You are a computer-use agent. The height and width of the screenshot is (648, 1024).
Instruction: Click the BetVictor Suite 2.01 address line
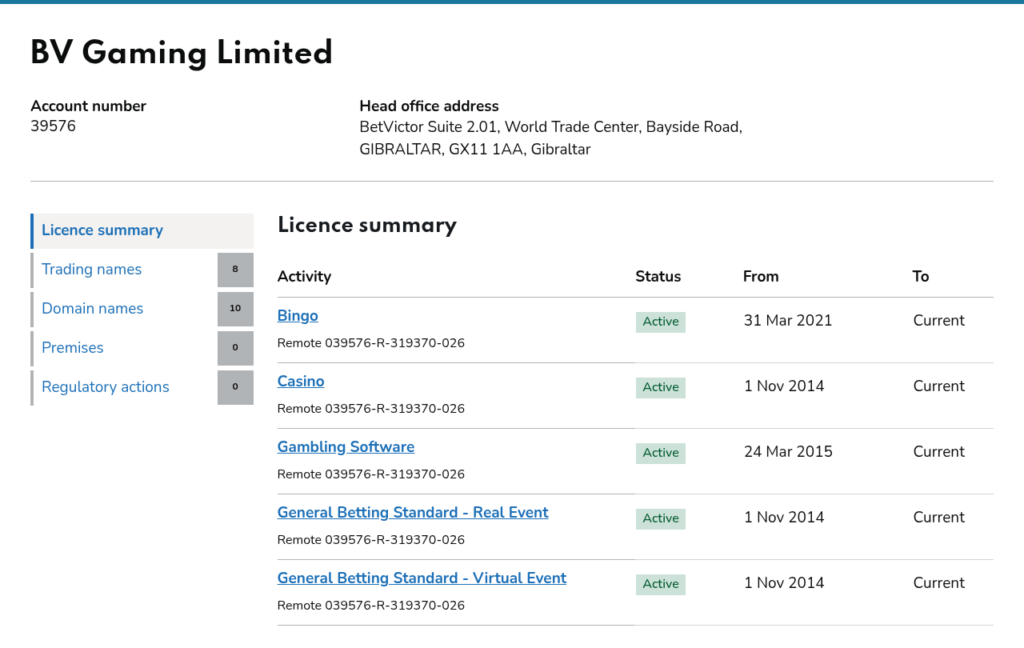click(x=551, y=127)
